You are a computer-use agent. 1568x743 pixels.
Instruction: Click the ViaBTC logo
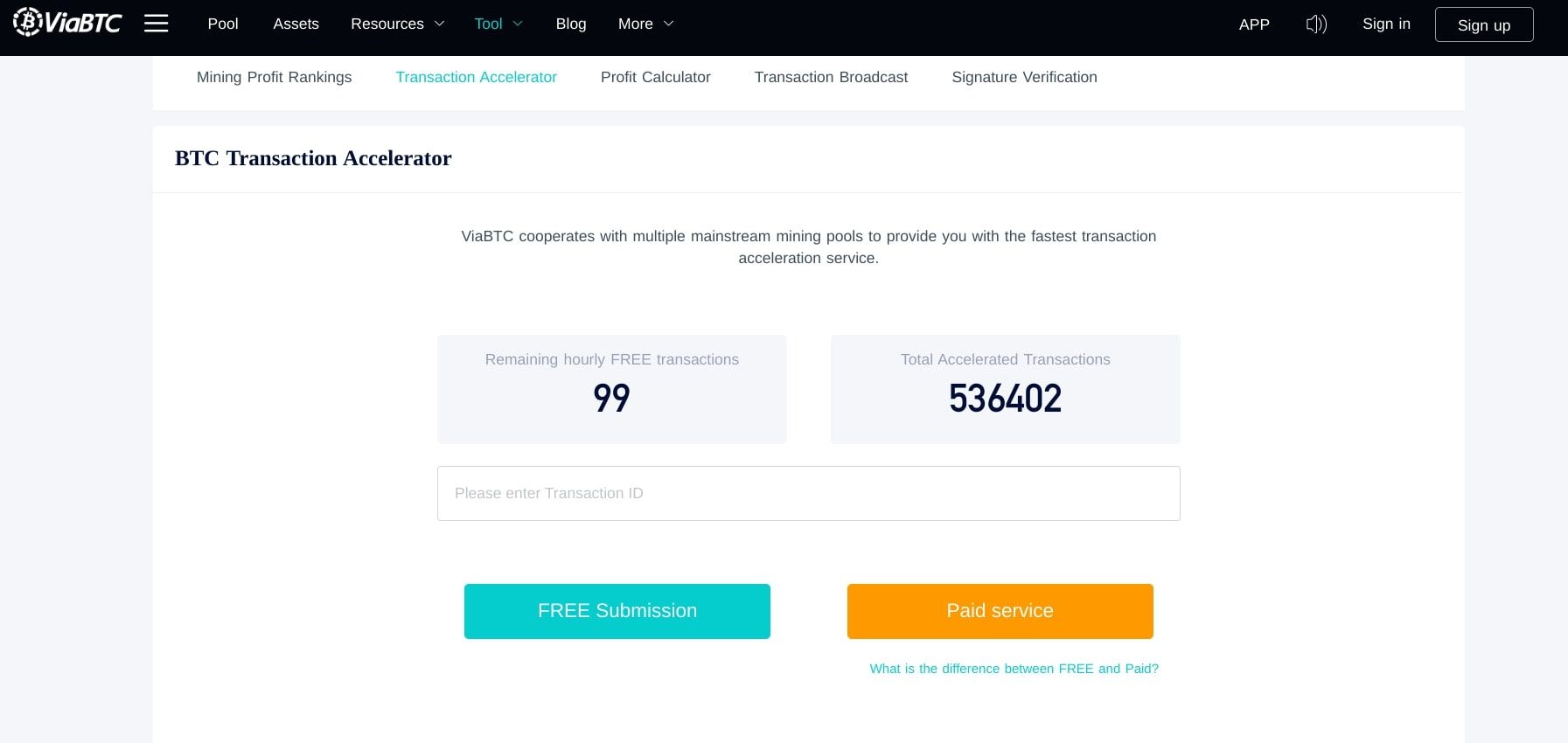coord(67,23)
